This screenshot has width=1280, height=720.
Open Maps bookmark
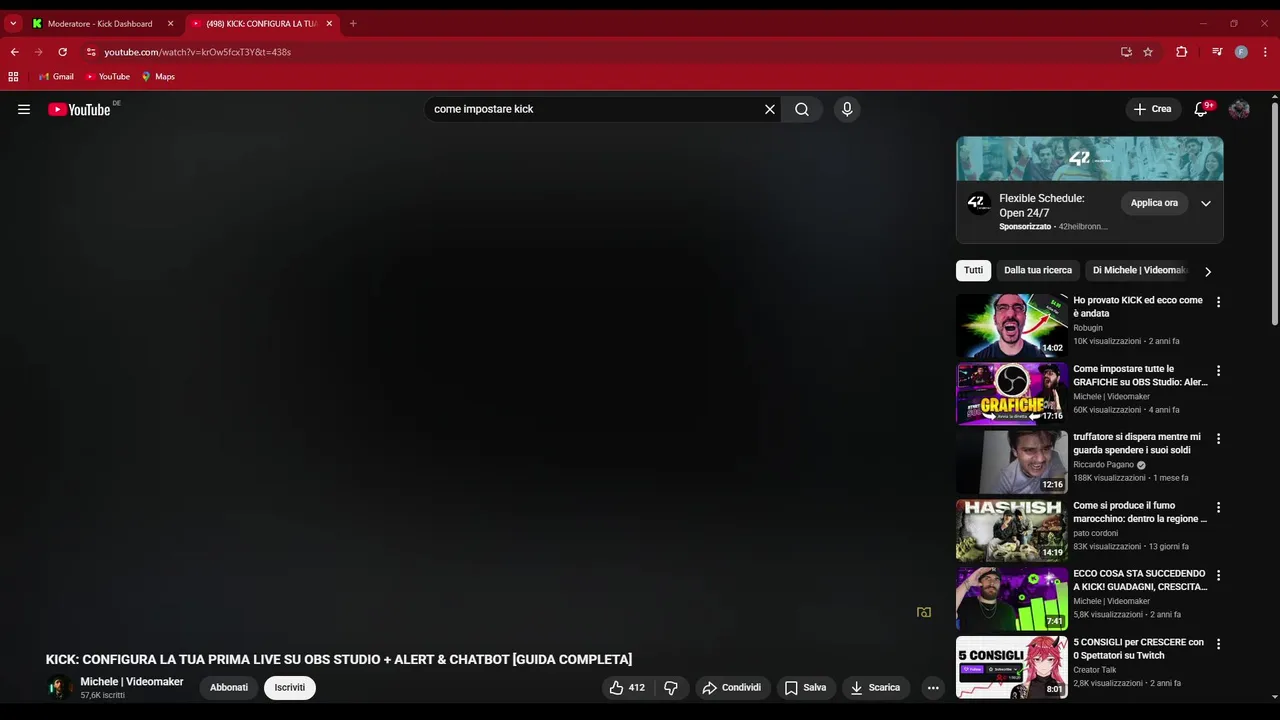tap(158, 76)
